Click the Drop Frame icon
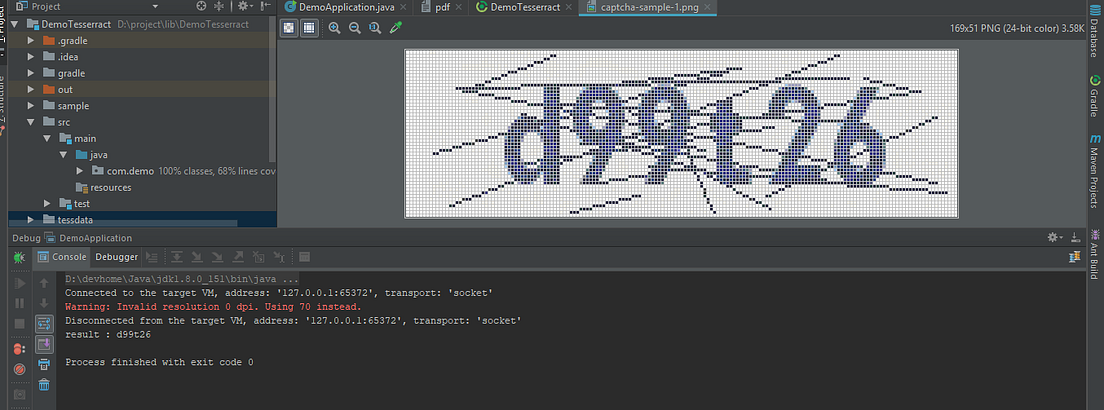Image resolution: width=1104 pixels, height=410 pixels. tap(258, 257)
